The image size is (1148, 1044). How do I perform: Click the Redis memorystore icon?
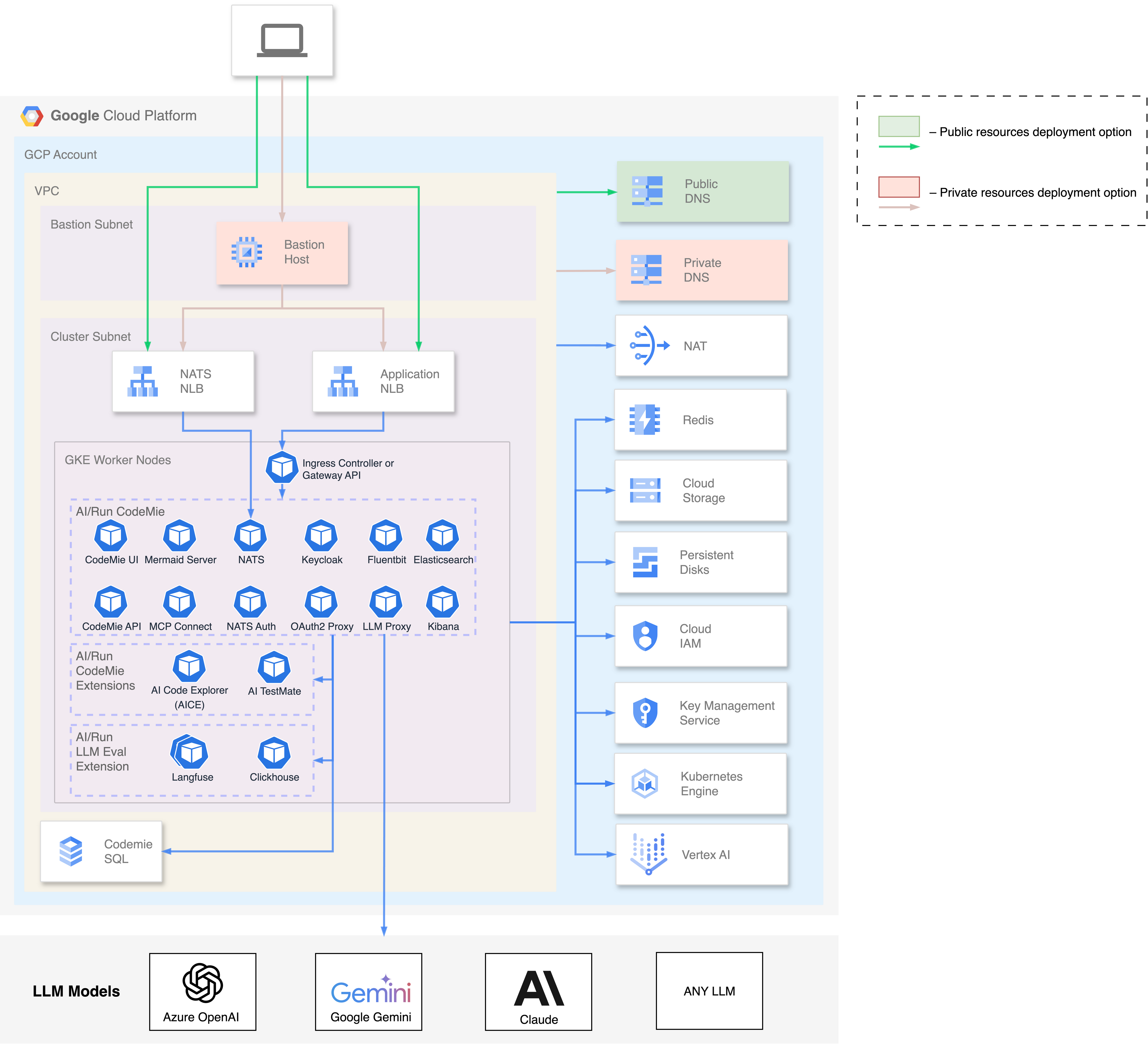pyautogui.click(x=645, y=420)
